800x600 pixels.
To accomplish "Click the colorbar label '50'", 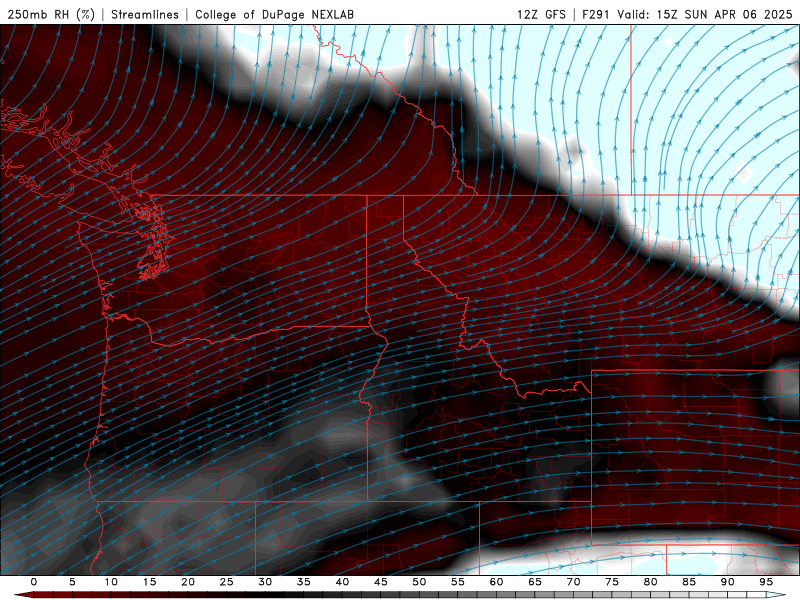I will [419, 582].
